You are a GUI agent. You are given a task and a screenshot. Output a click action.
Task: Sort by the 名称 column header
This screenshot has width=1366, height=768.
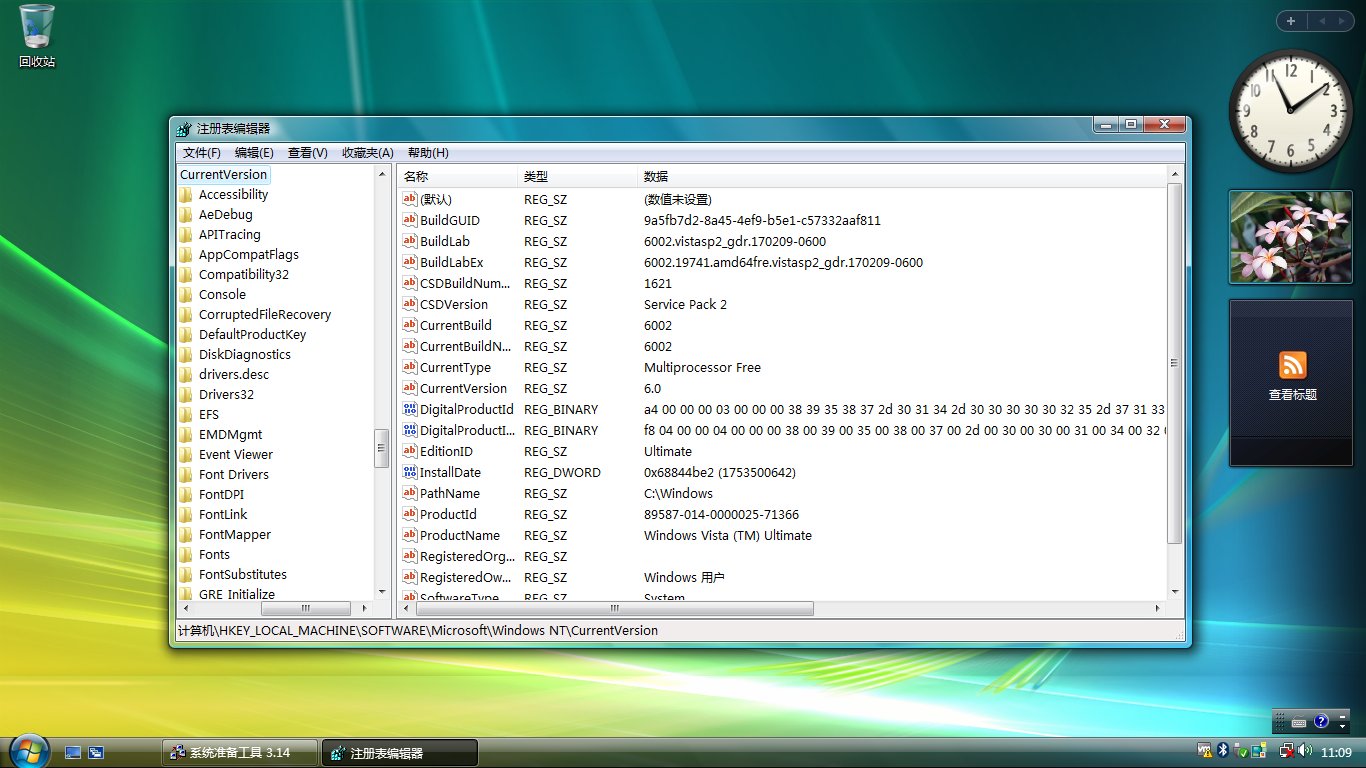pyautogui.click(x=457, y=176)
